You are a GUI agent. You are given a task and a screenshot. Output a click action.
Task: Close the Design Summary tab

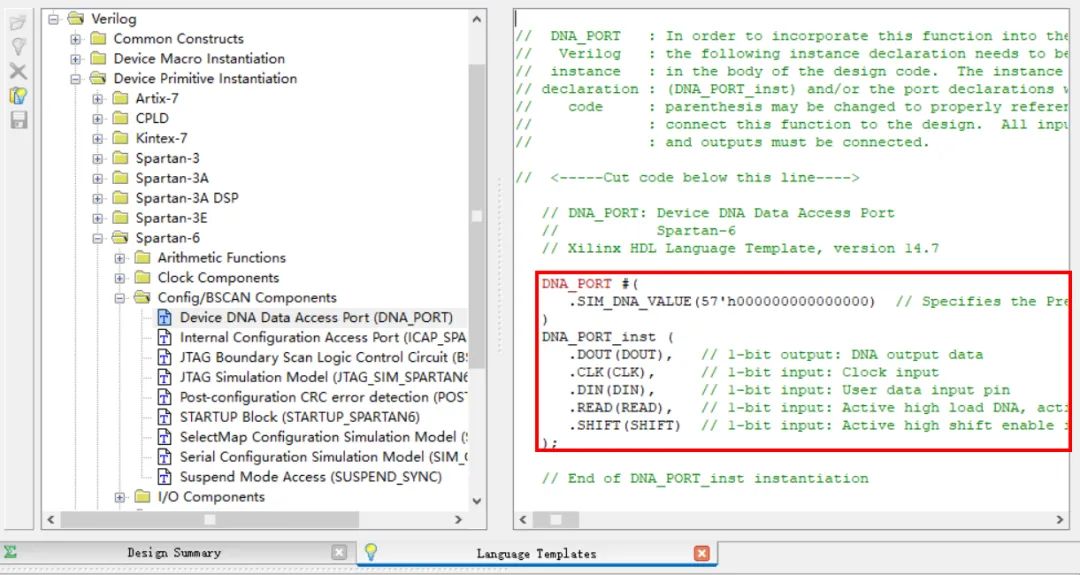[x=339, y=552]
